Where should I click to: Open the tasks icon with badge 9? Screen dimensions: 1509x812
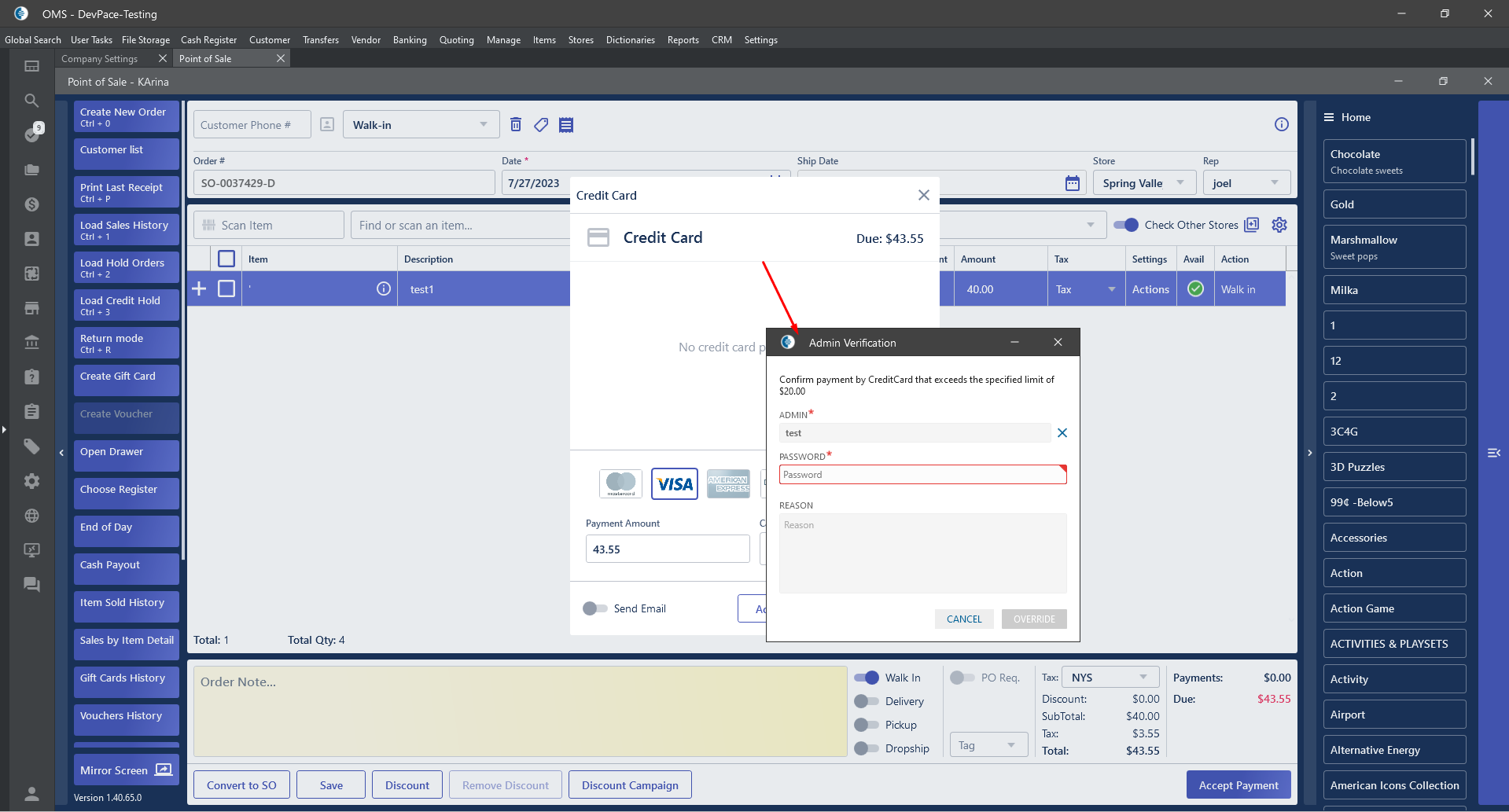[32, 134]
